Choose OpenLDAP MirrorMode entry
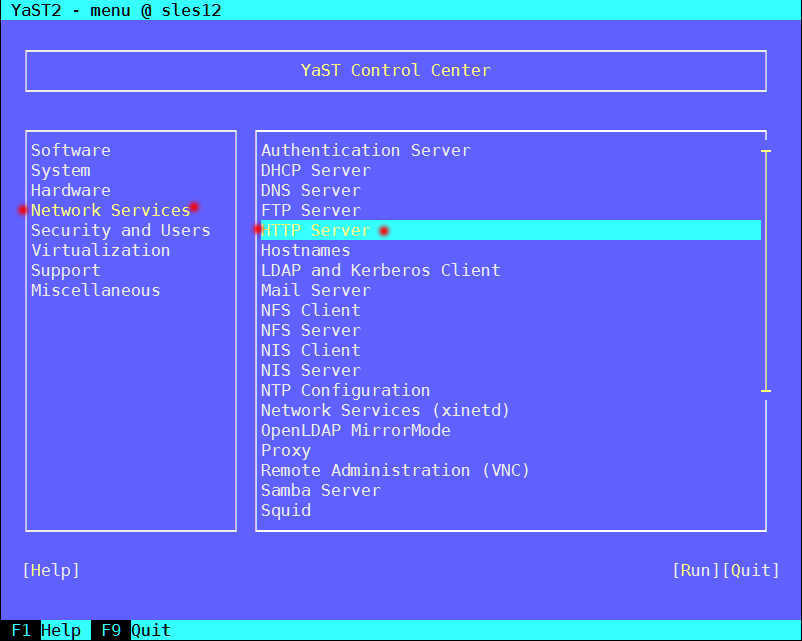The width and height of the screenshot is (802, 641). point(355,430)
